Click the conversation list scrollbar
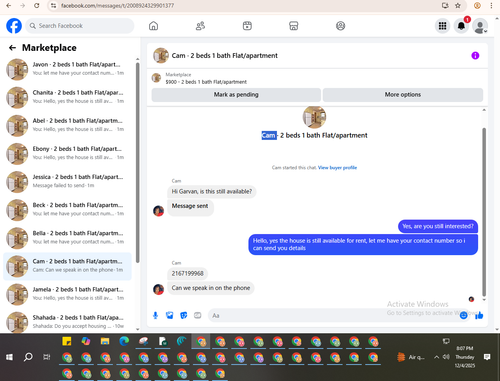The image size is (500, 381). tap(137, 163)
